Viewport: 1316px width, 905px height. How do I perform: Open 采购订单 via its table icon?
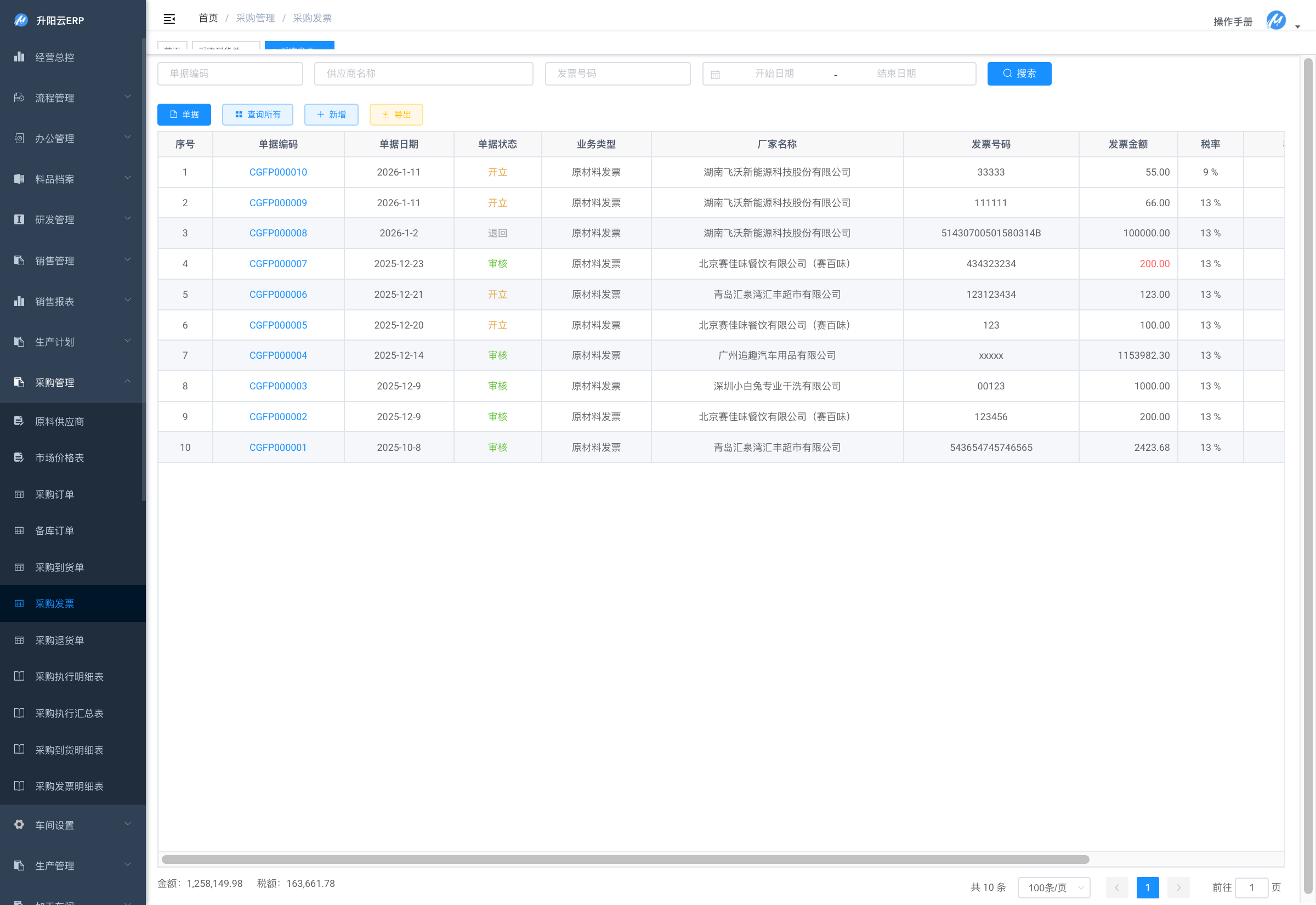pos(19,495)
